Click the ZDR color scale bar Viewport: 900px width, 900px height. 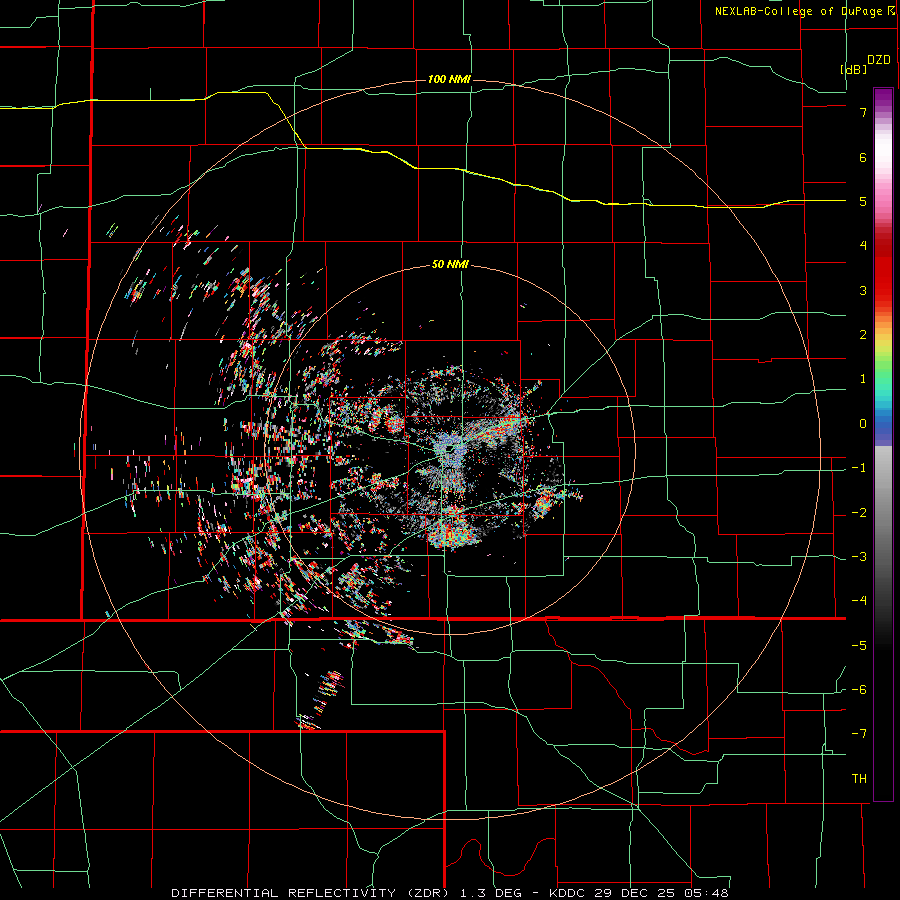883,444
